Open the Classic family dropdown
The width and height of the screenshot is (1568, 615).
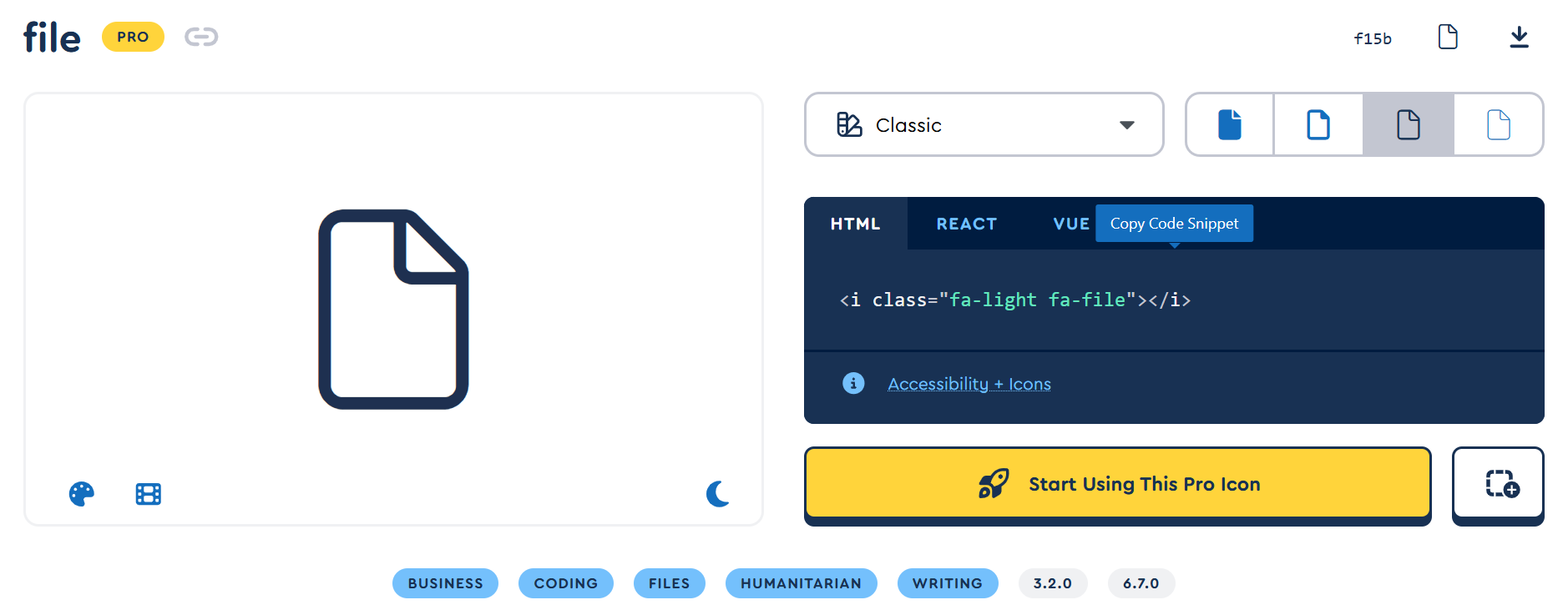pos(983,124)
